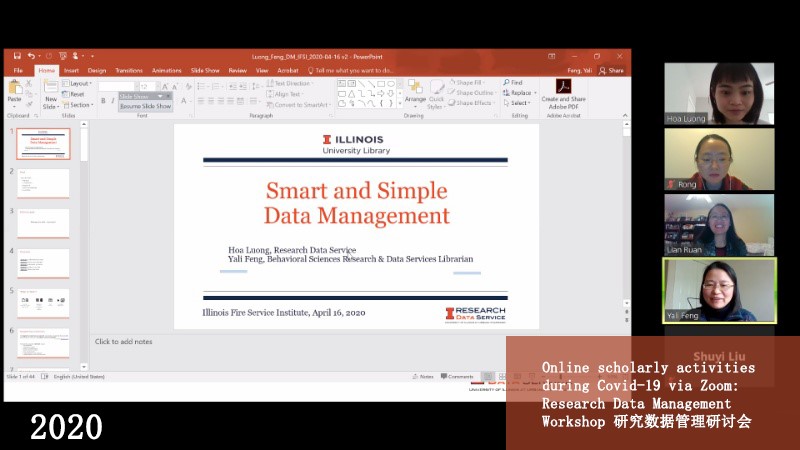Expand the Replace dropdown arrow
This screenshot has height=450, width=800.
[535, 93]
